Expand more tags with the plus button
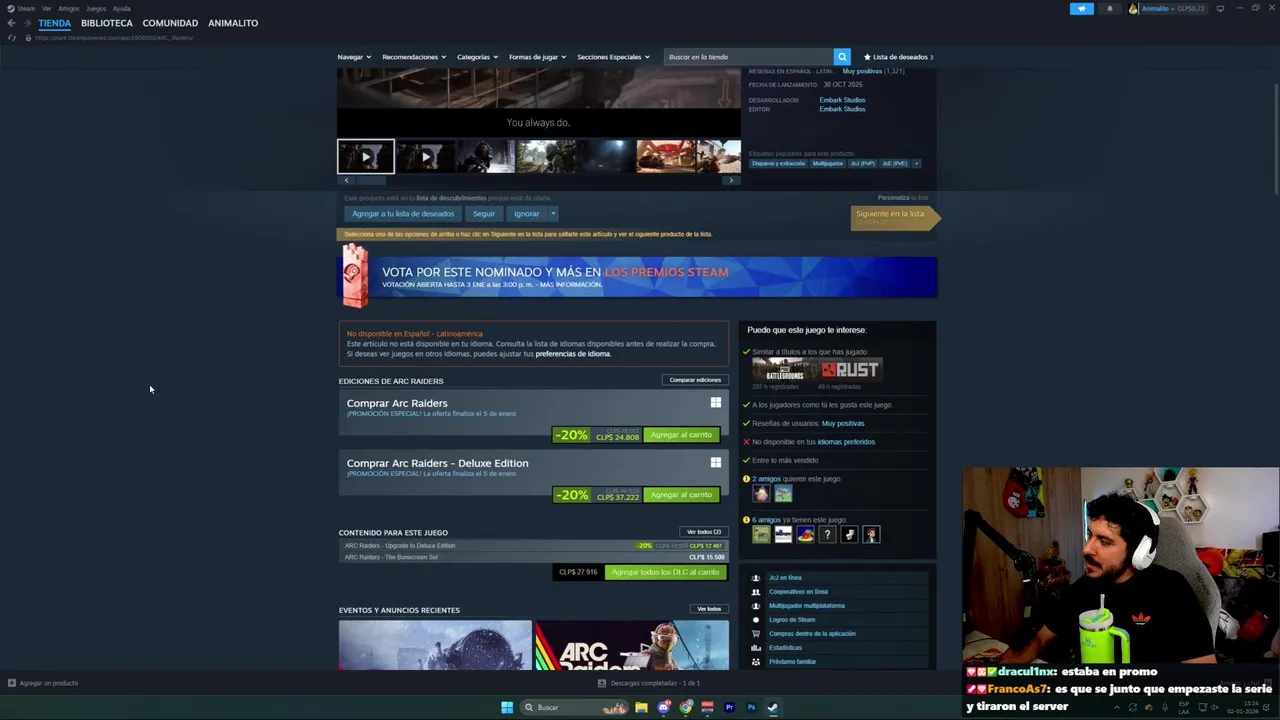This screenshot has height=720, width=1280. [916, 163]
